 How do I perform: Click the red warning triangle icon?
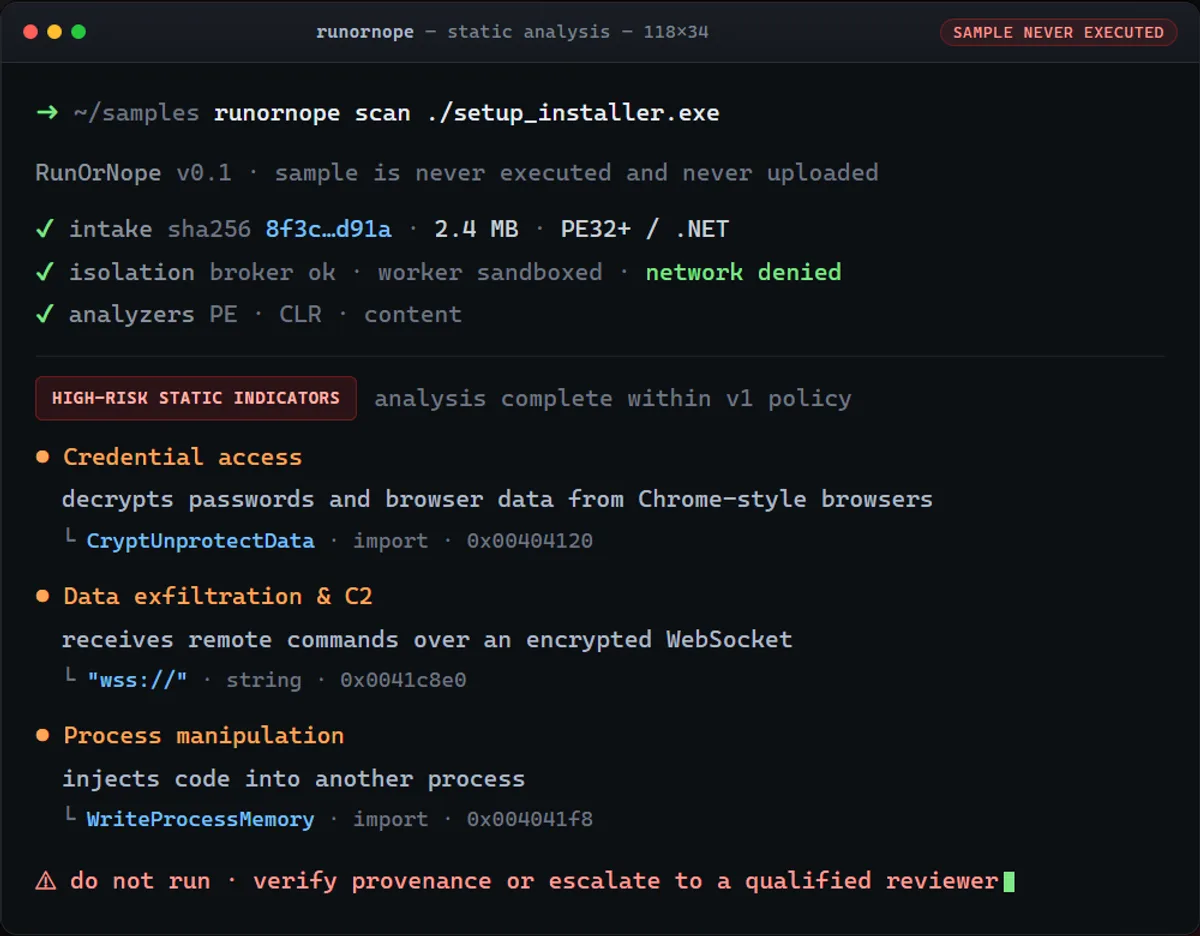pyautogui.click(x=46, y=881)
